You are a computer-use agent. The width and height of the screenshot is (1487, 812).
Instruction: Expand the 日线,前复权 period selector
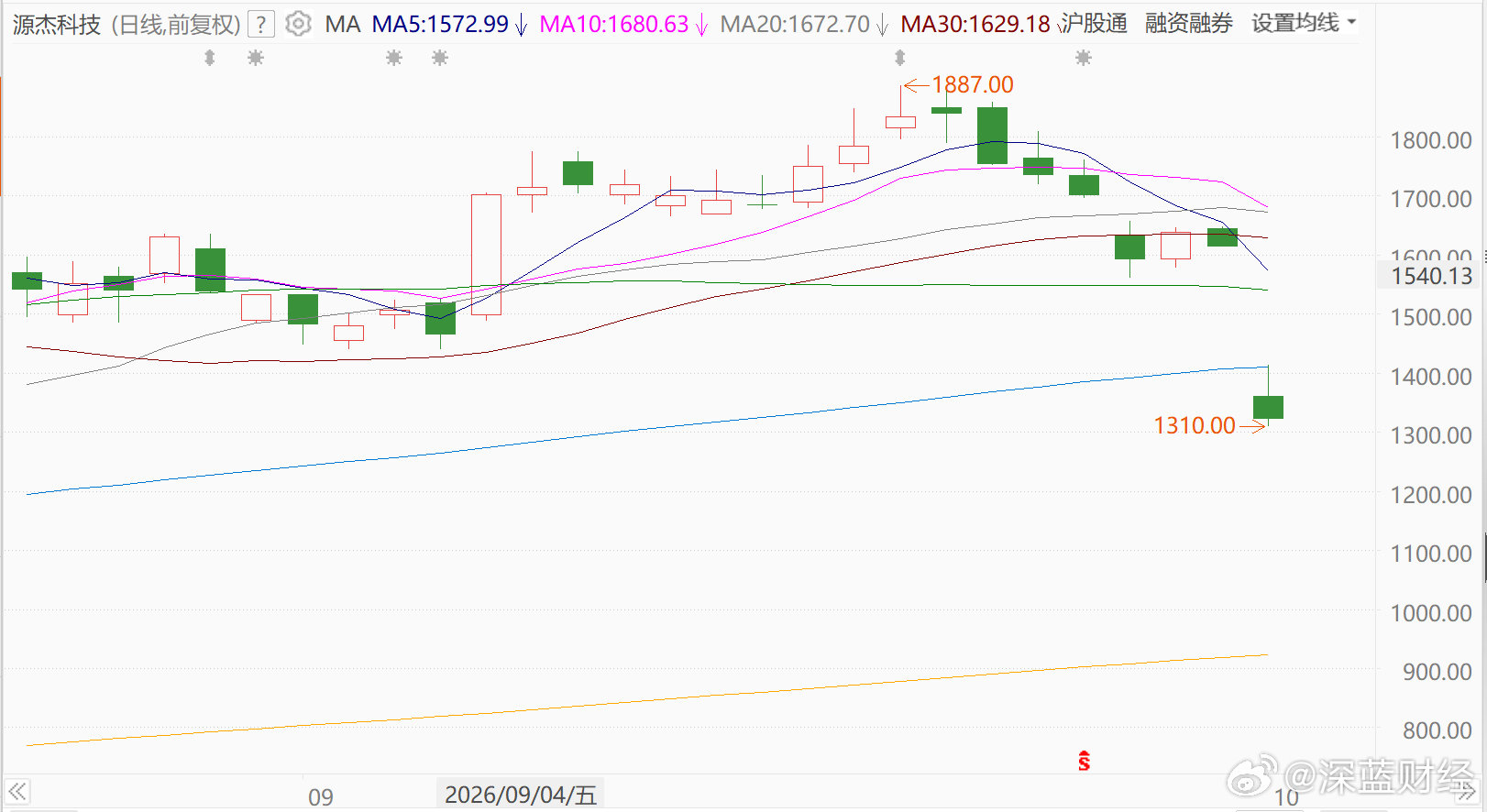coord(176,25)
